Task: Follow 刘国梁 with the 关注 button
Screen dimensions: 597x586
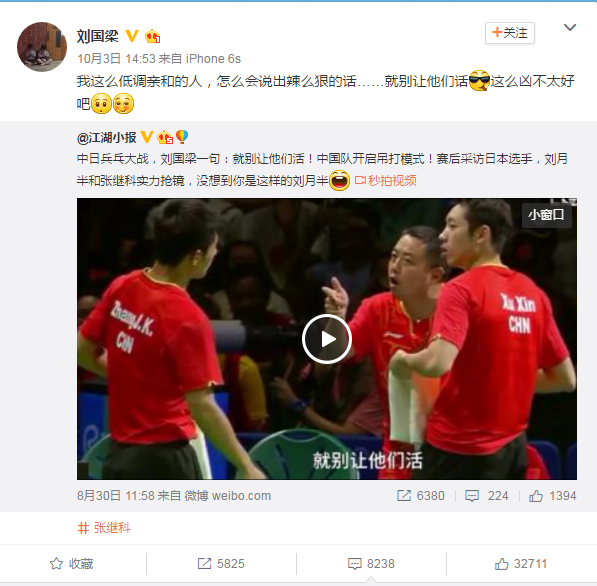Action: coord(510,33)
